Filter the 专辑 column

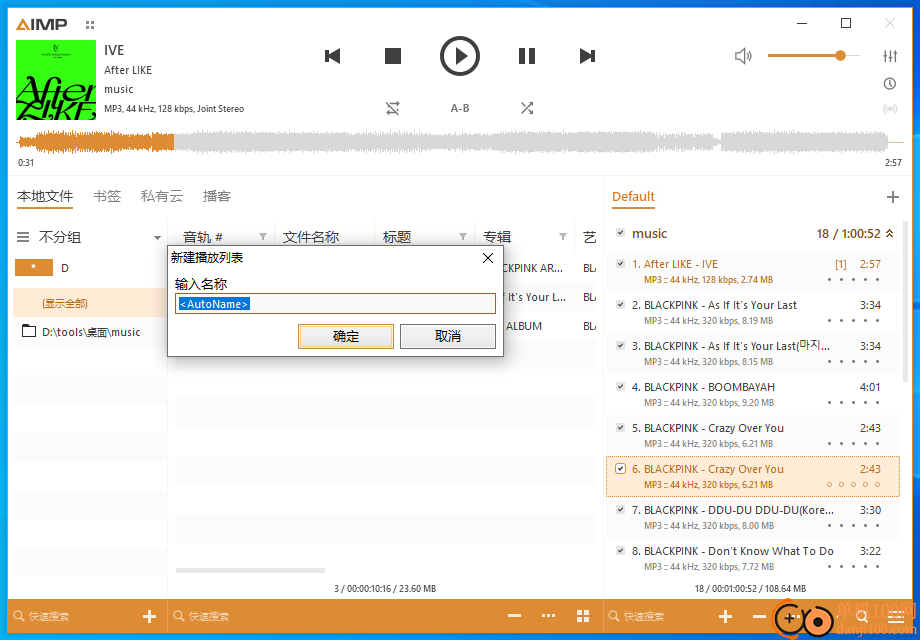(x=563, y=236)
